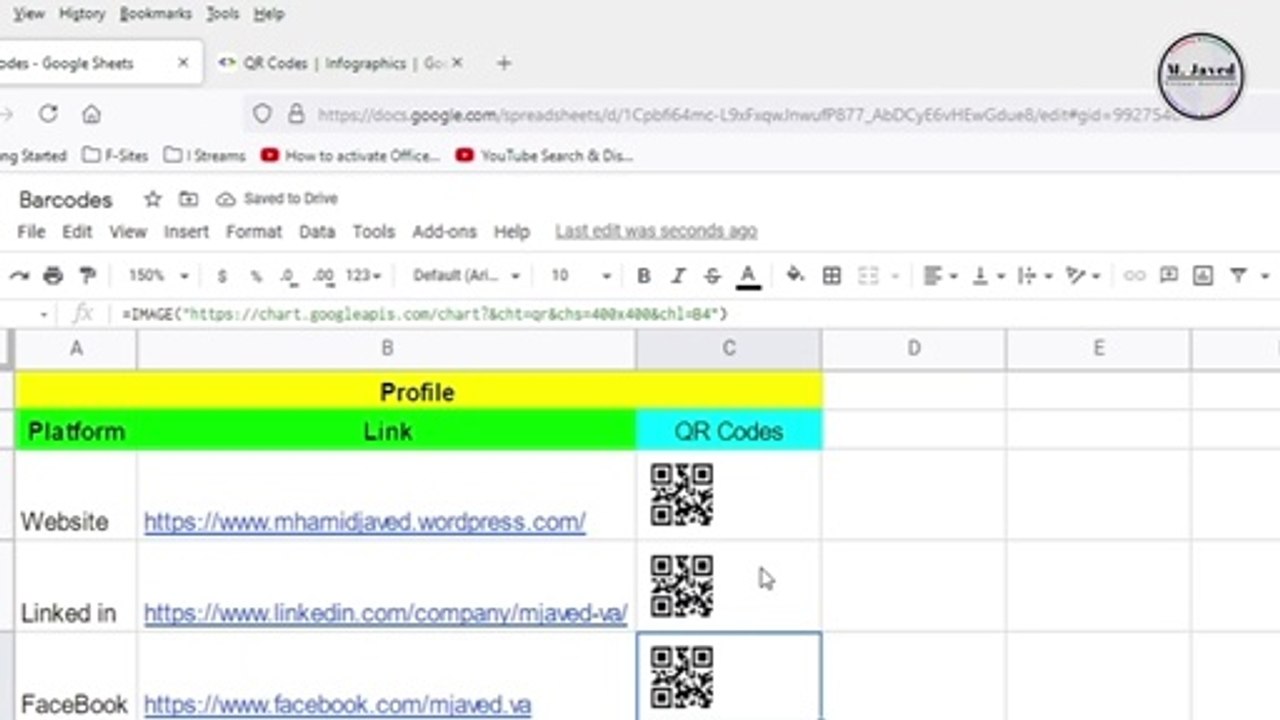
Task: Click the Merge cells icon
Action: point(868,275)
